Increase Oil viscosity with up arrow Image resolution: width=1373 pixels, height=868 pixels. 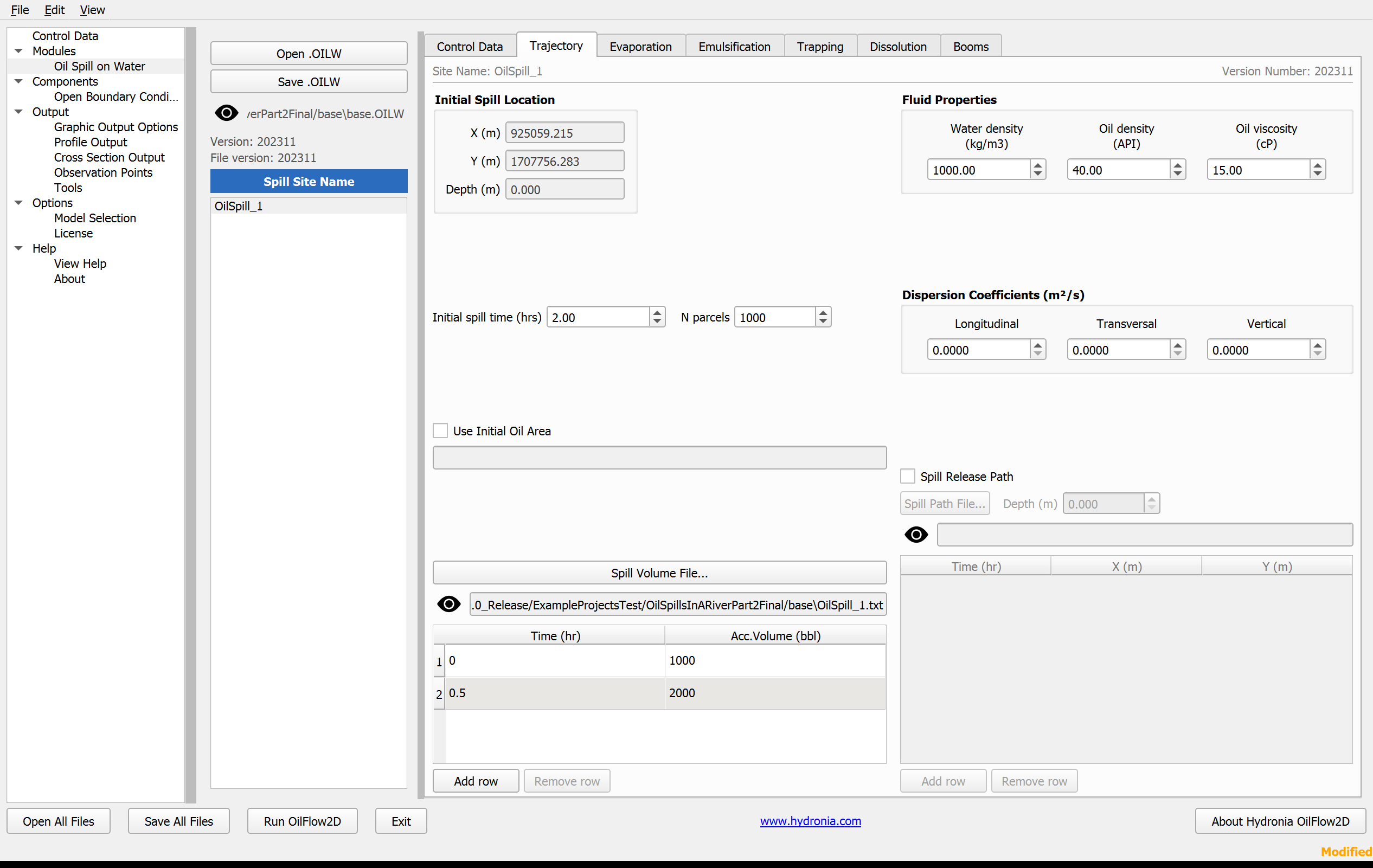pyautogui.click(x=1317, y=165)
